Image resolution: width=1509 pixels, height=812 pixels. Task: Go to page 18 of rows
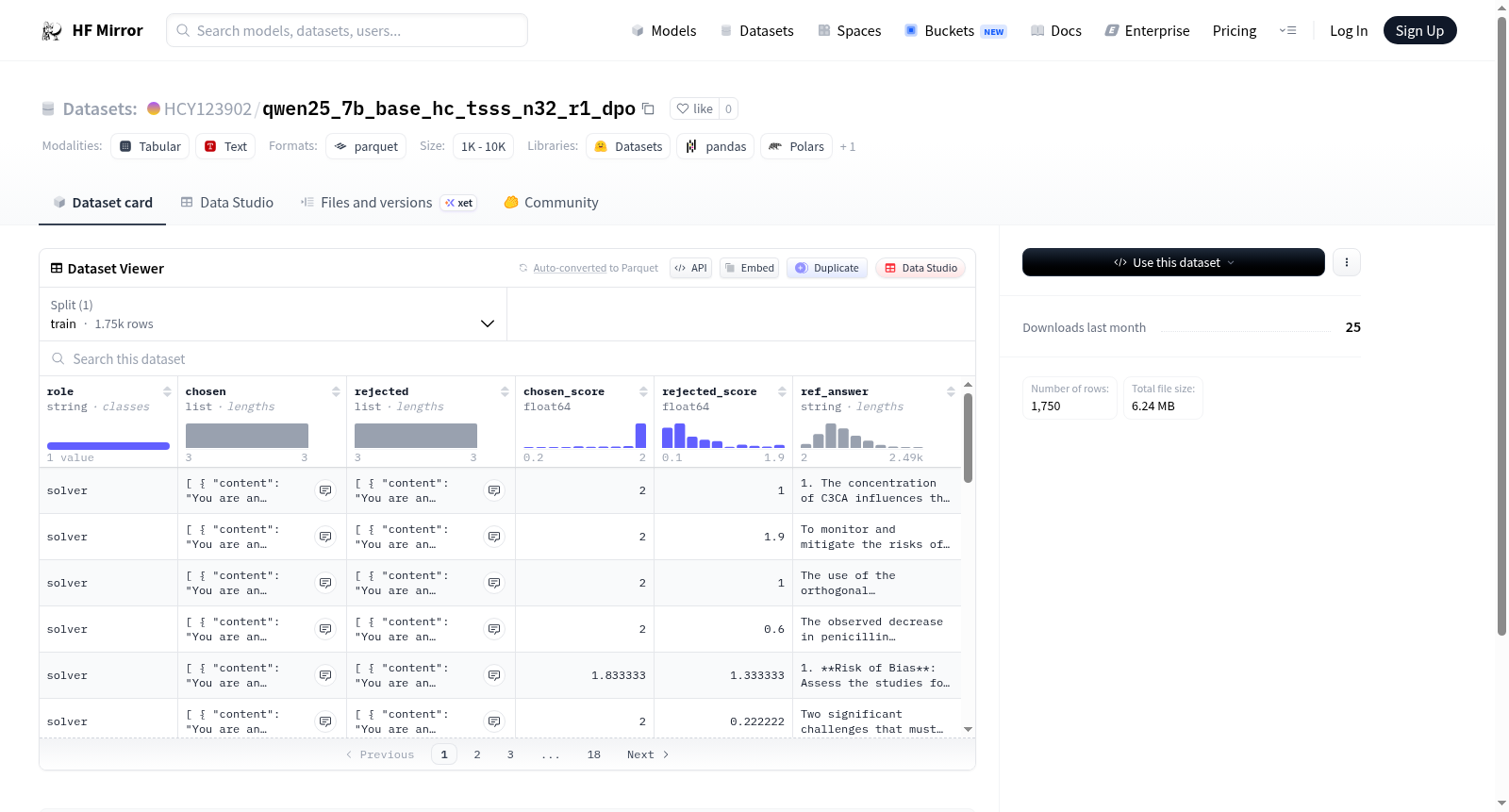594,754
